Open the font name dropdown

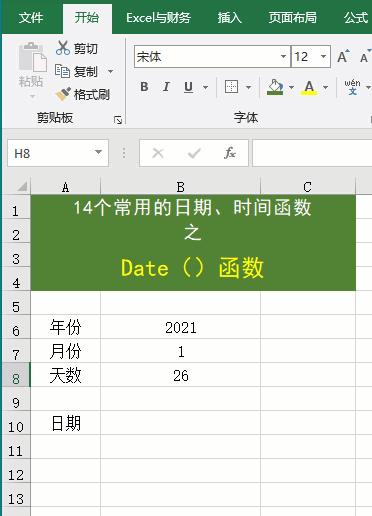click(x=283, y=56)
